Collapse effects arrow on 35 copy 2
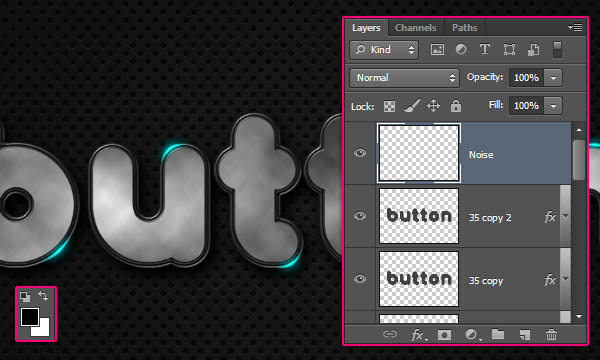Screen dimensions: 600x360 [x=565, y=217]
